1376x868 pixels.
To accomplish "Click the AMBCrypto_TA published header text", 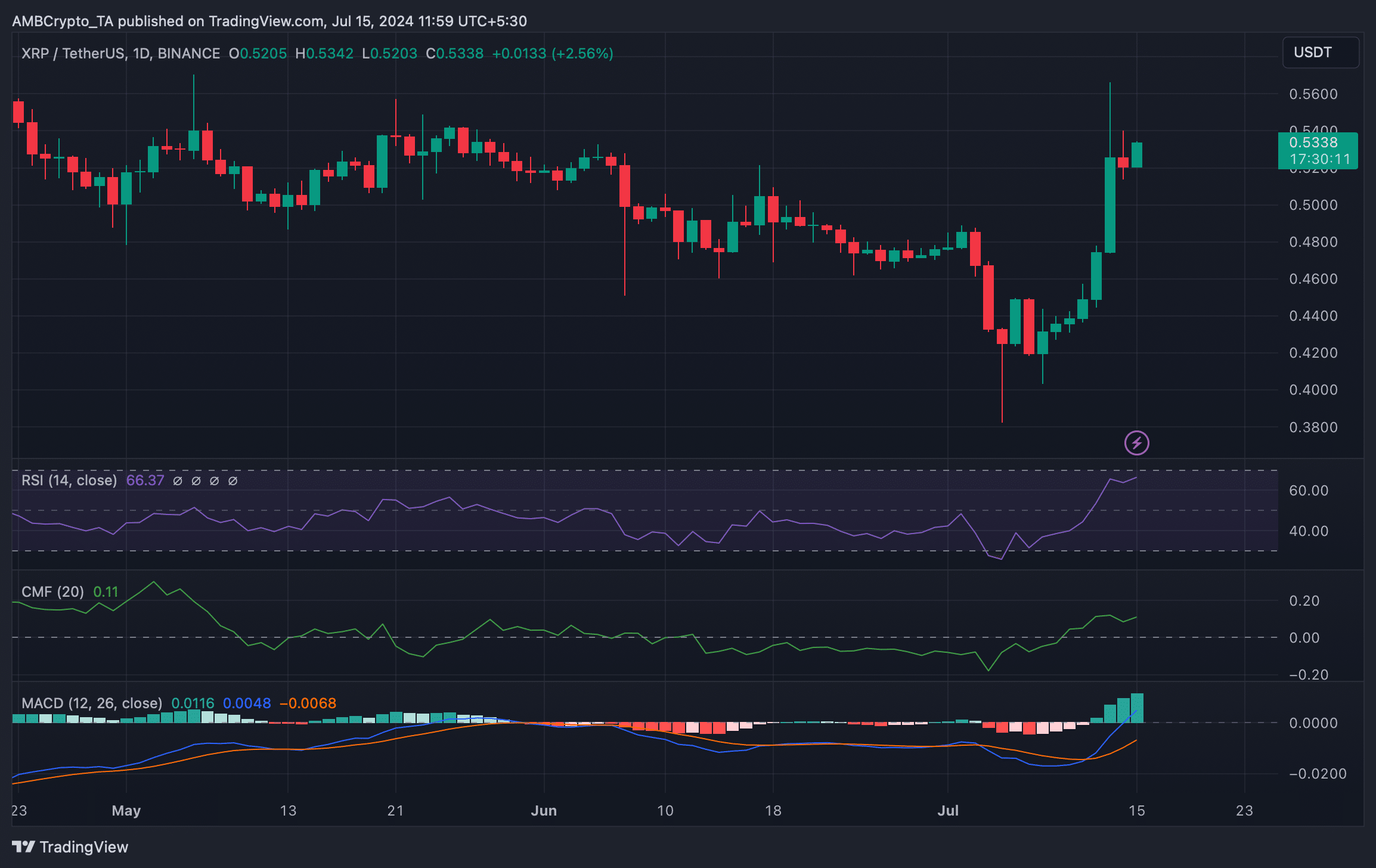I will (269, 21).
